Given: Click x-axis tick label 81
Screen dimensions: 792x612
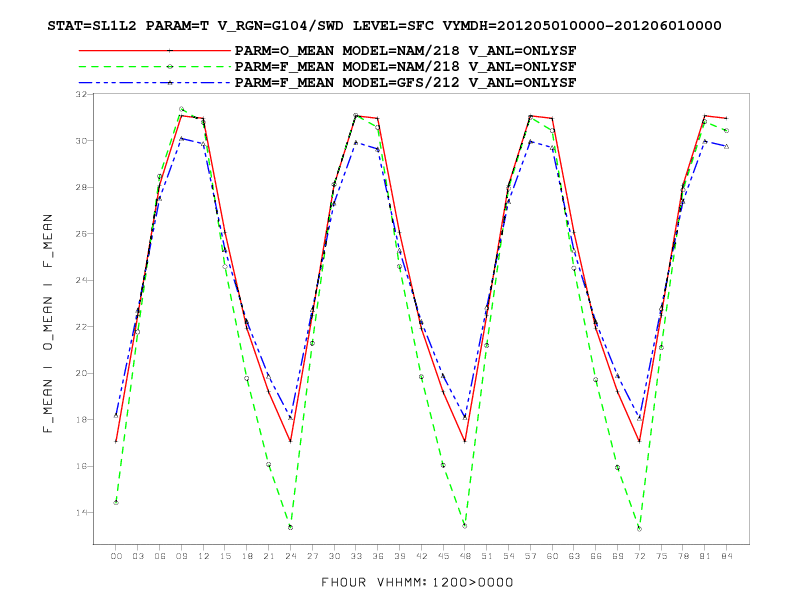Looking at the screenshot, I should click(x=705, y=556).
